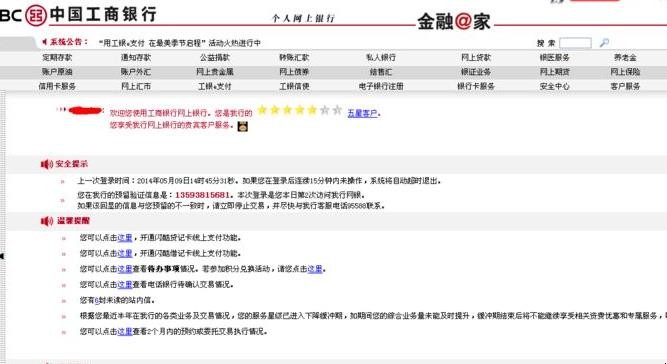667x364 pixels.
Task: Open the 五星客户 link
Action: [362, 114]
